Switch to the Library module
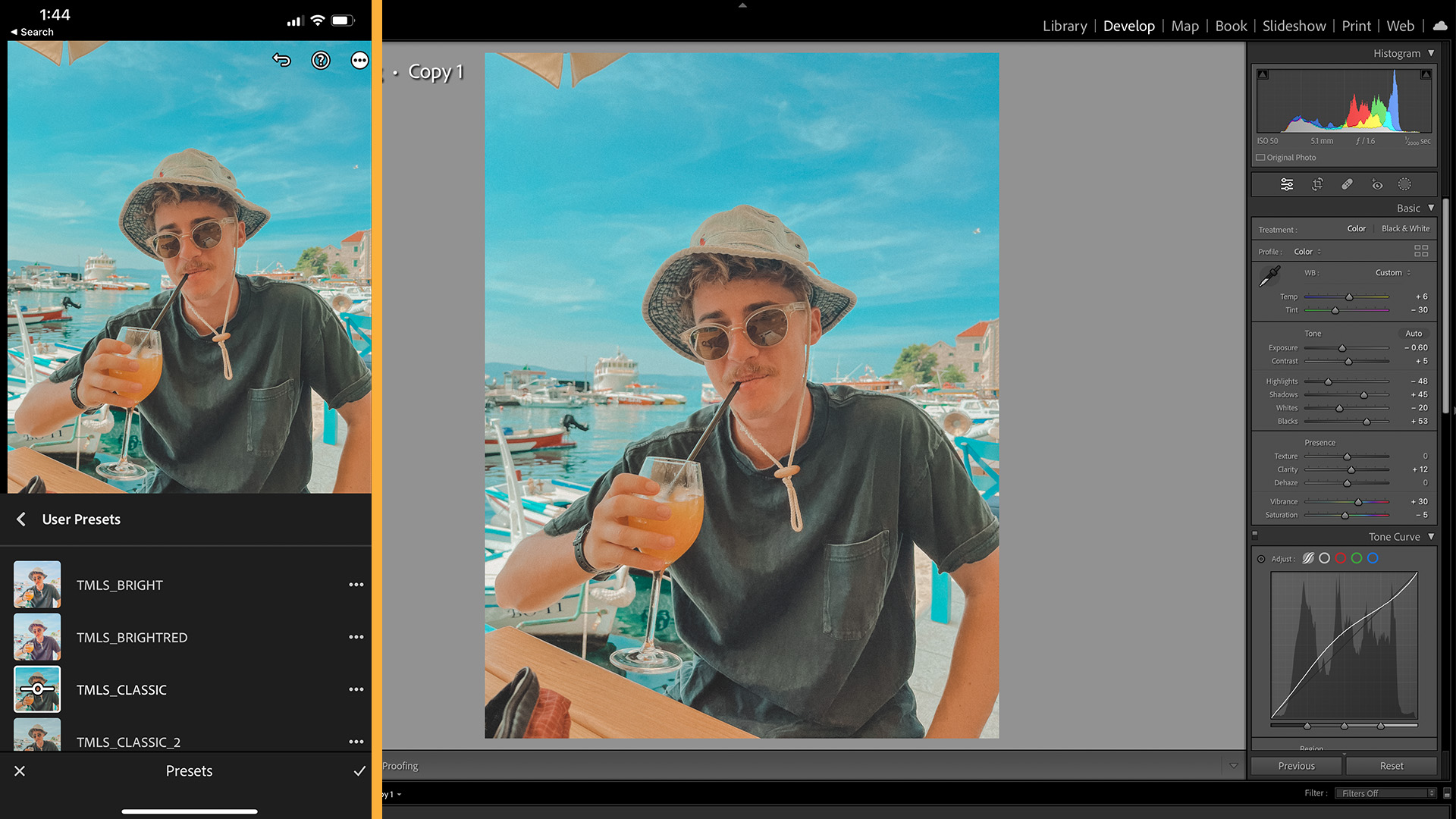1456x819 pixels. pyautogui.click(x=1064, y=26)
